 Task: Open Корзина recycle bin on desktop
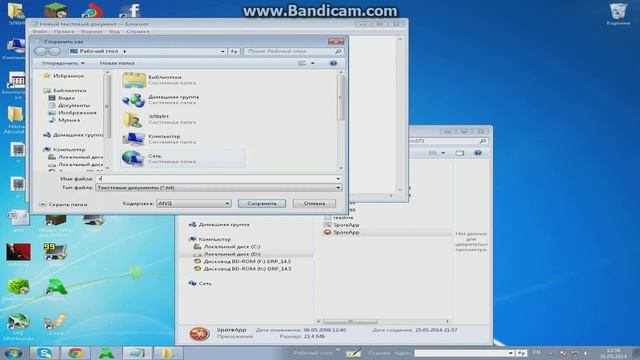pyautogui.click(x=618, y=14)
